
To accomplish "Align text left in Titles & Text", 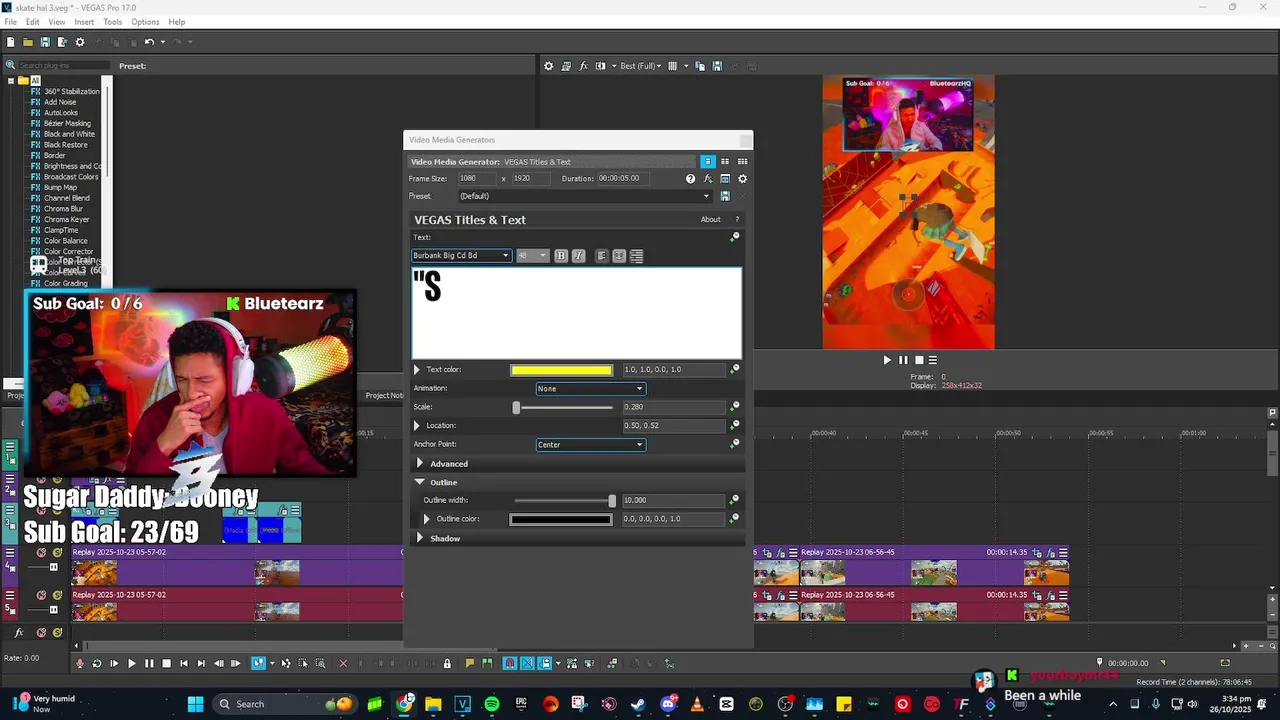I will pyautogui.click(x=602, y=256).
